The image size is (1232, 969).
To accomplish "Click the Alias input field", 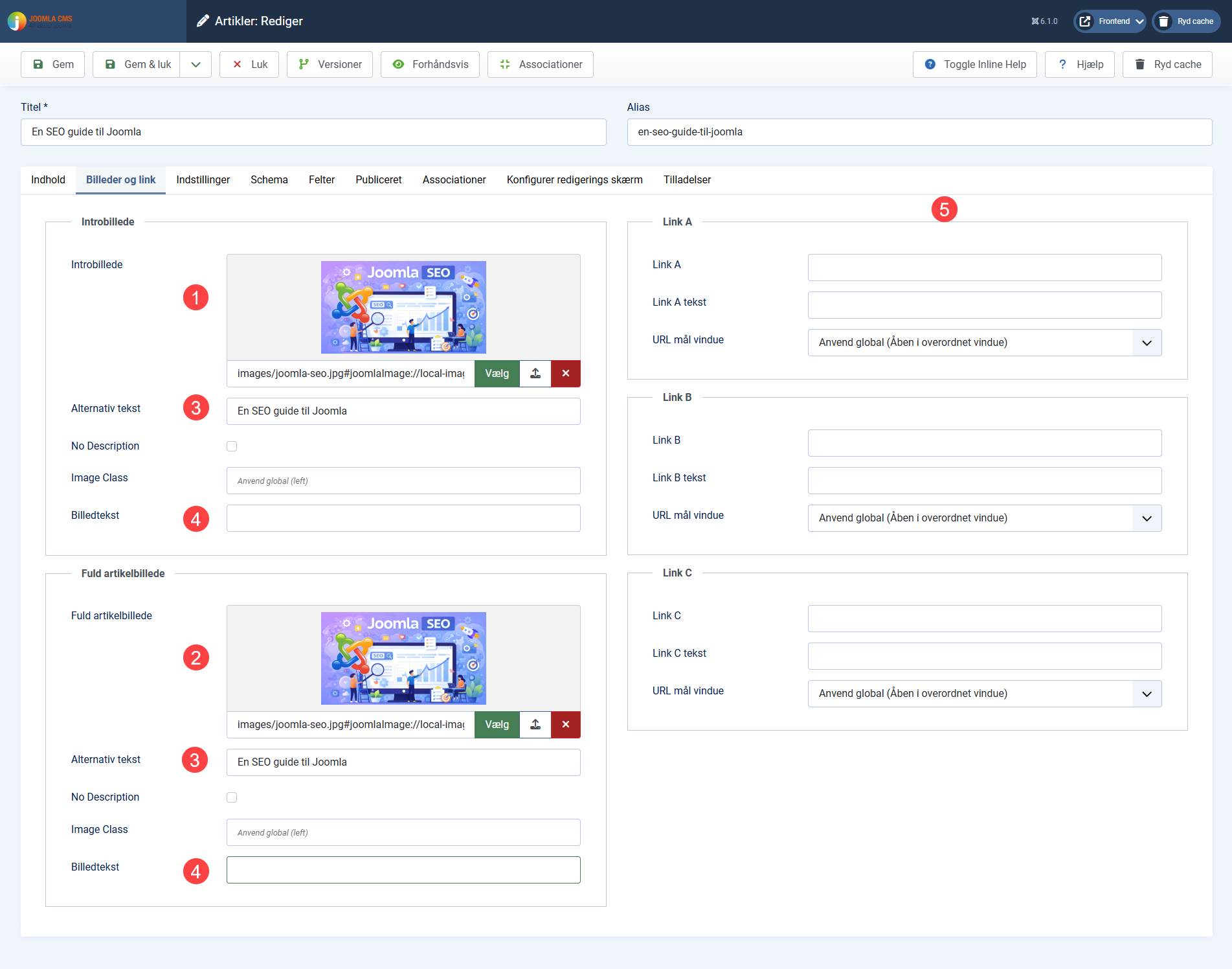I will pyautogui.click(x=919, y=132).
